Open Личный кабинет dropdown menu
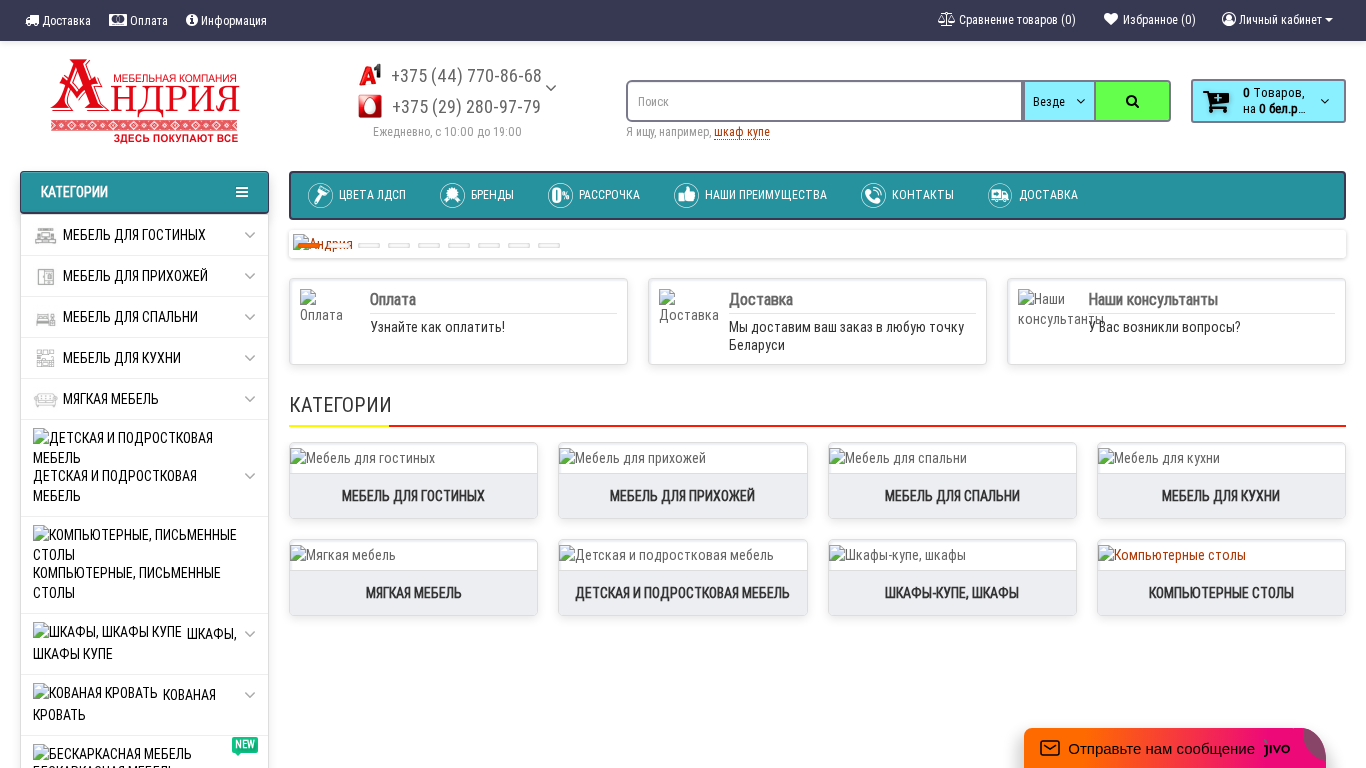 [x=1277, y=20]
